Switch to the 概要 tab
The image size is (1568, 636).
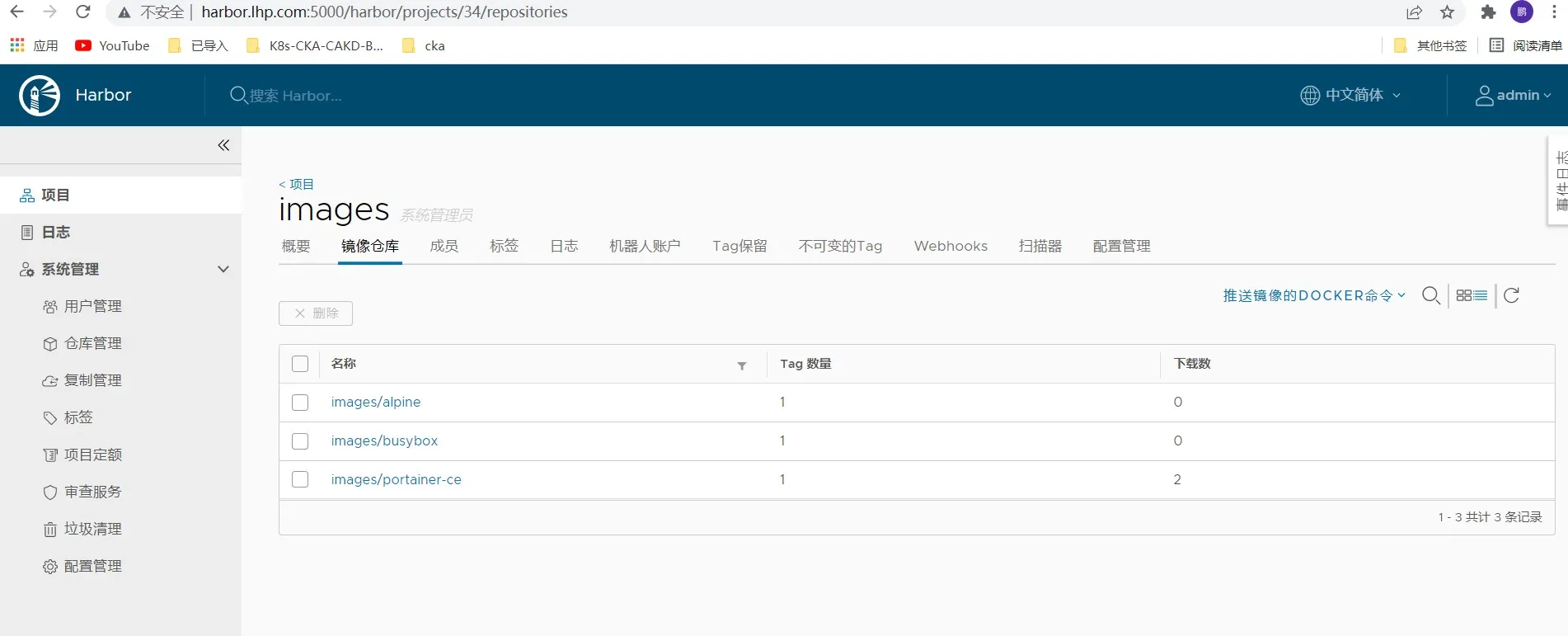(296, 246)
